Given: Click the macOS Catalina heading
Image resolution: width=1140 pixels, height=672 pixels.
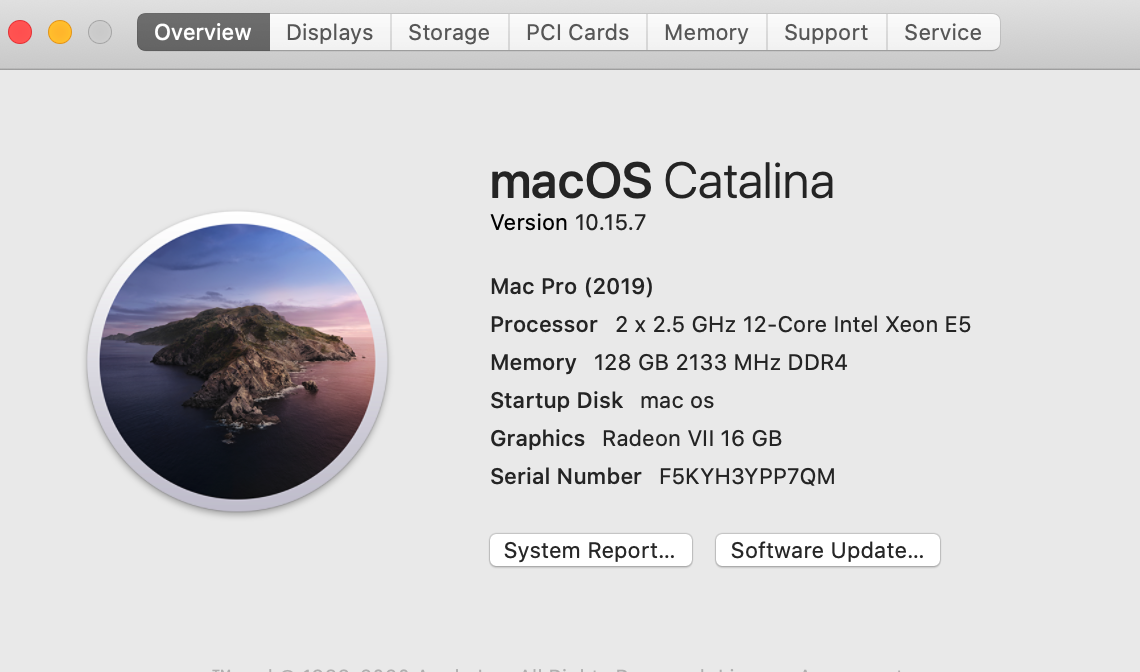Looking at the screenshot, I should pos(661,182).
